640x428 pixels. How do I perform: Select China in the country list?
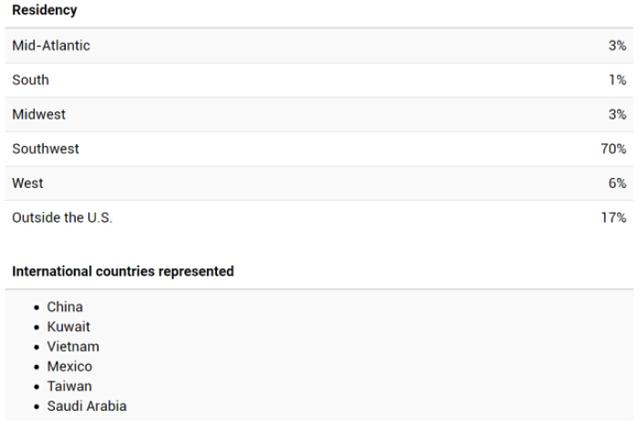(x=65, y=307)
